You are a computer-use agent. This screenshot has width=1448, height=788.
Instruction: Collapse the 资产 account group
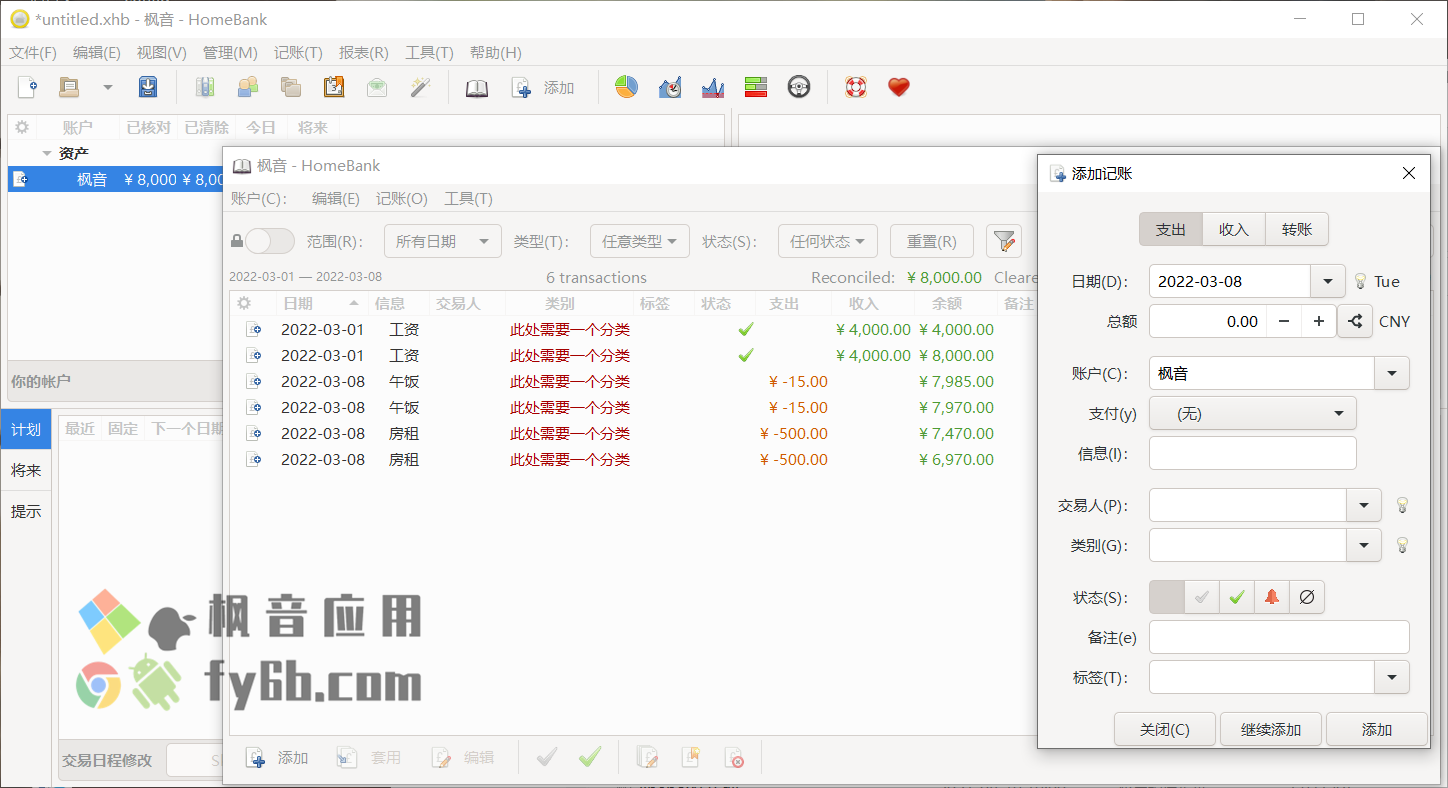[47, 153]
